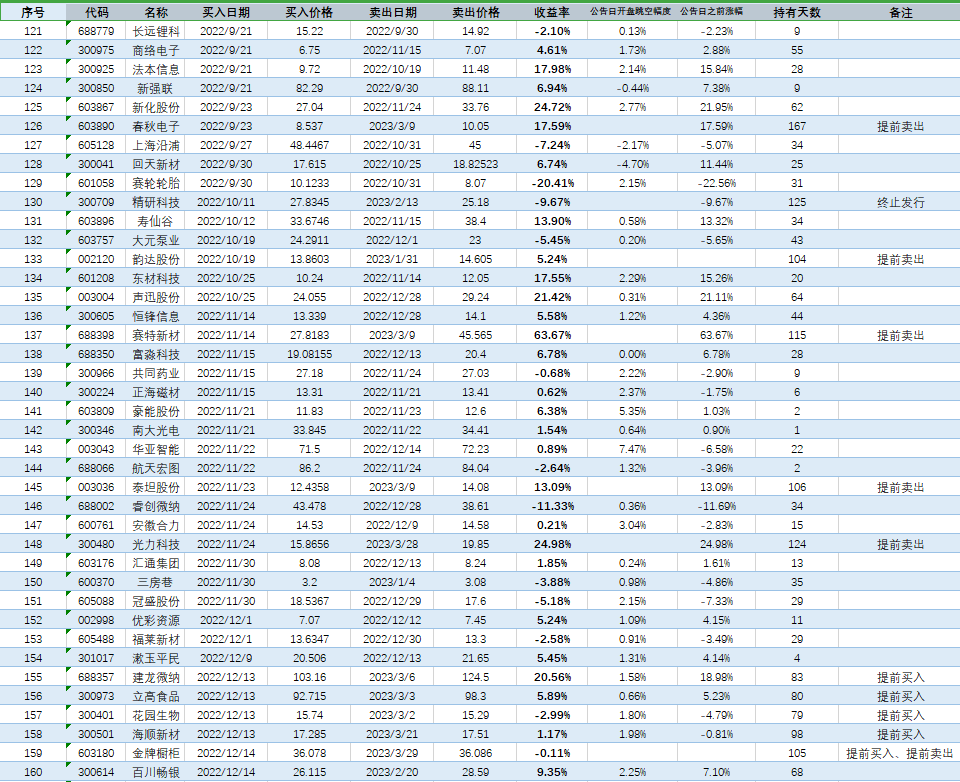Select buy price 19.08155
The height and width of the screenshot is (782, 960).
coord(309,354)
